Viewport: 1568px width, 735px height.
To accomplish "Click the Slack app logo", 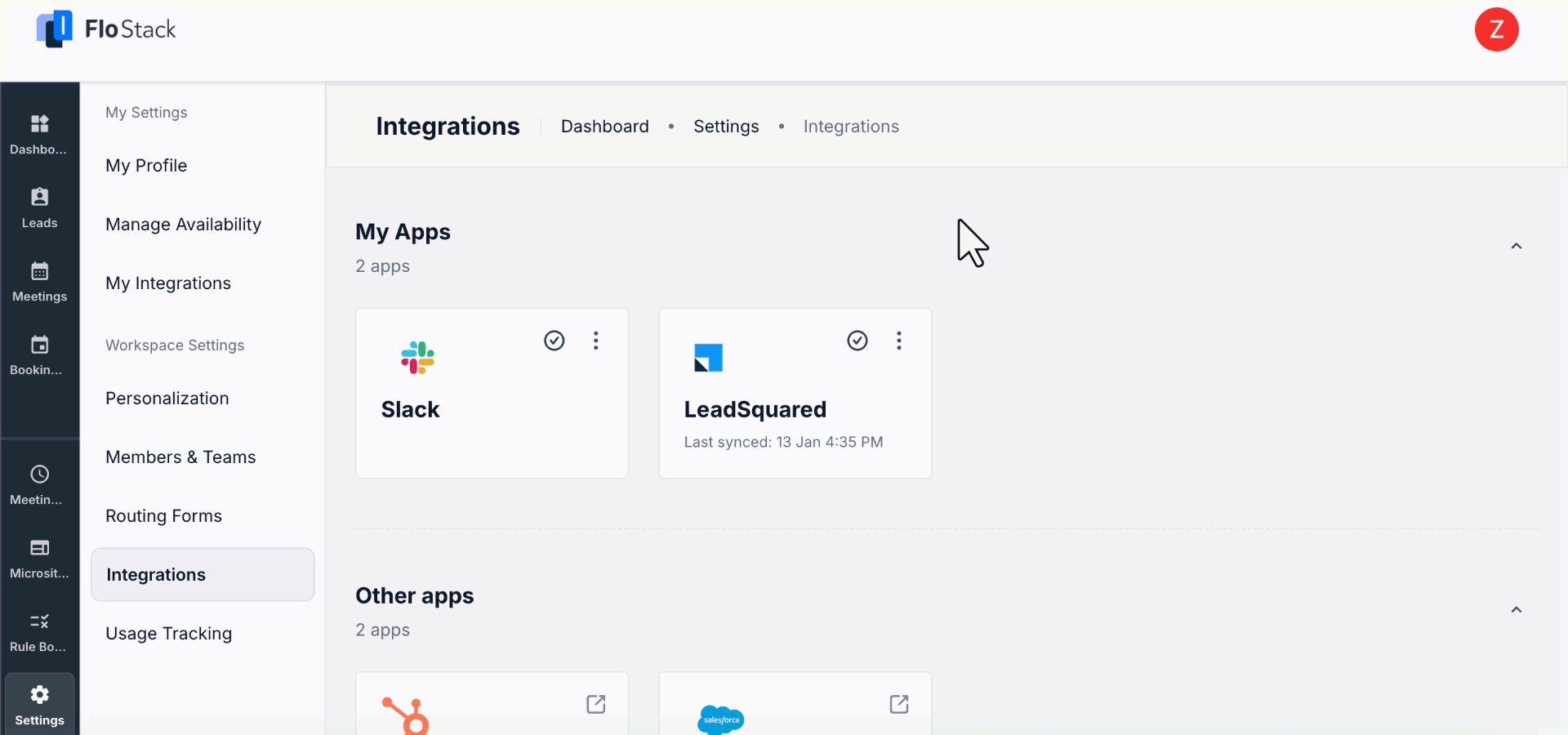I will [417, 358].
